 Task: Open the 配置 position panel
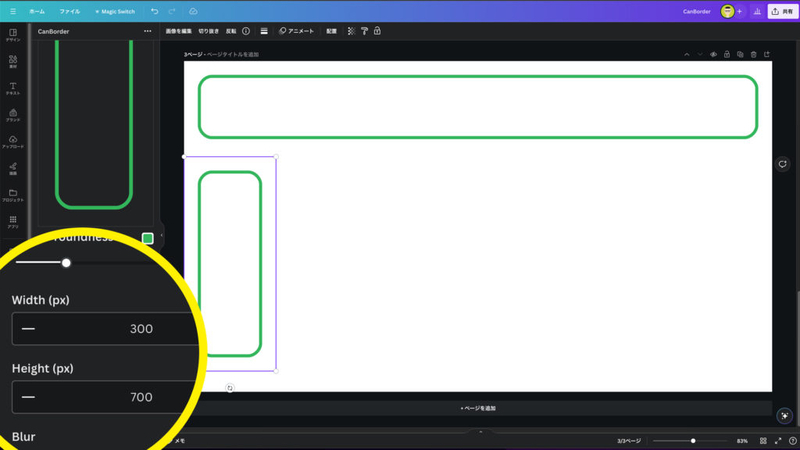click(x=332, y=31)
